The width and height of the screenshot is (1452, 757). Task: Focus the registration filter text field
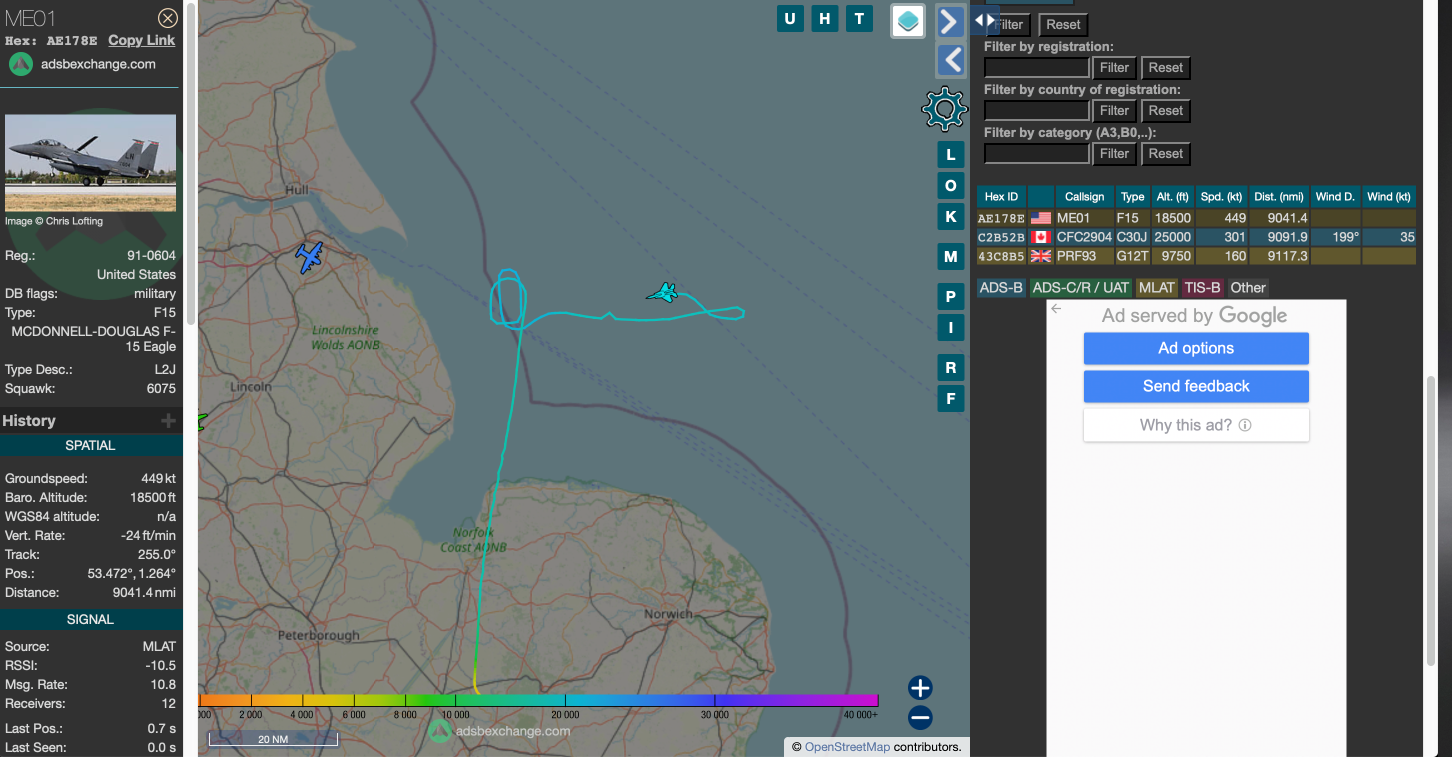pyautogui.click(x=1037, y=68)
